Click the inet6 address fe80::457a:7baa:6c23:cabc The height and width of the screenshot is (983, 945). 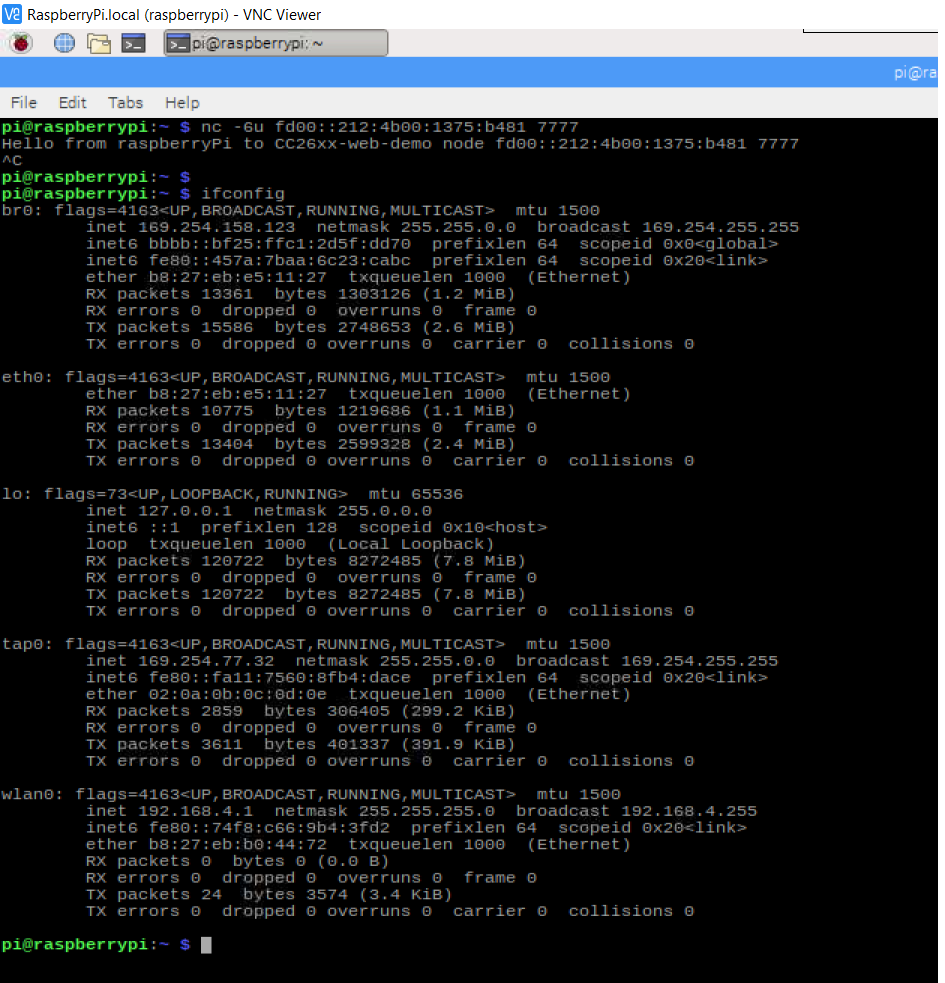[280, 260]
